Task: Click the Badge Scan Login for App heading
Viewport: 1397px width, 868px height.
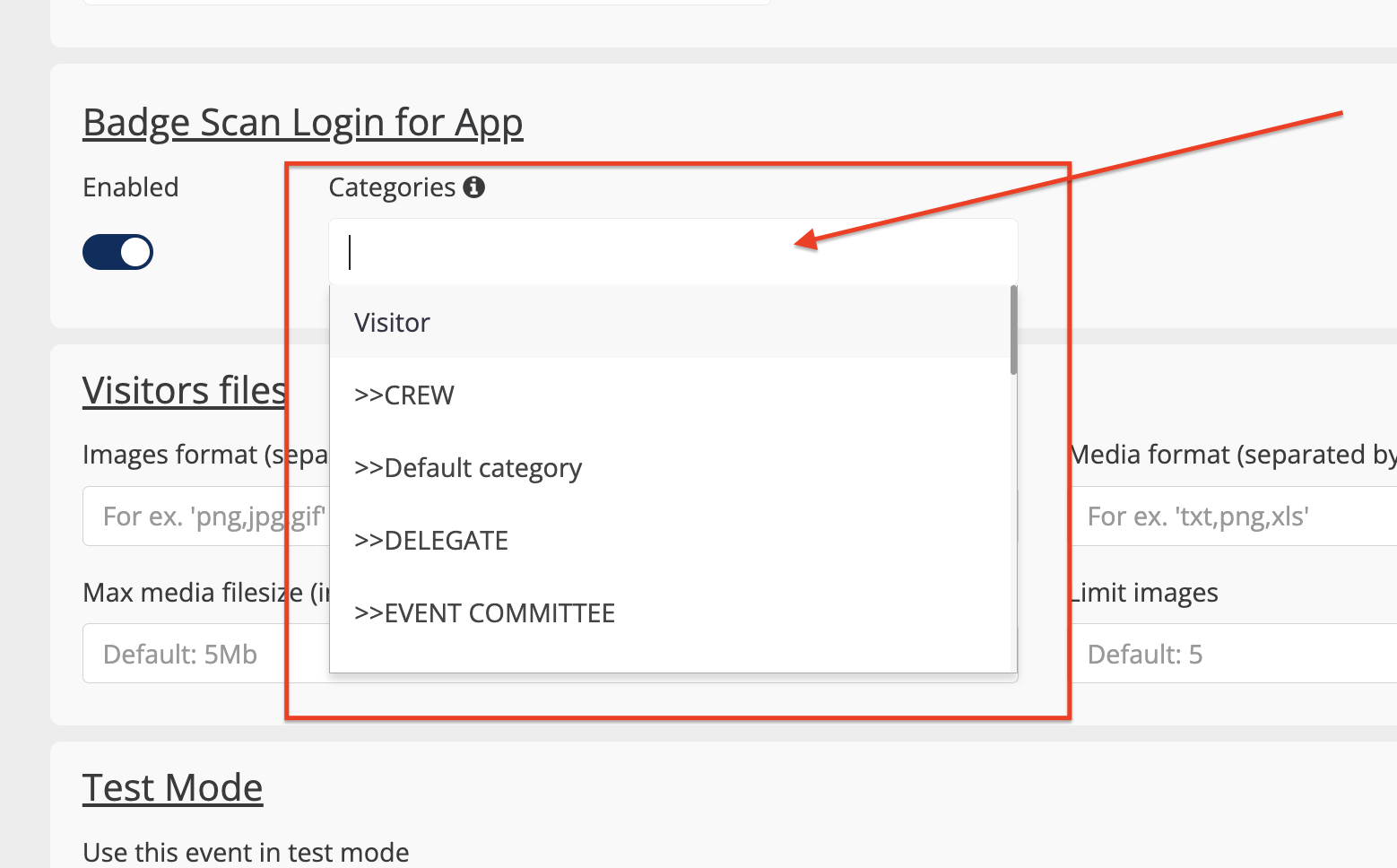Action: coord(302,123)
